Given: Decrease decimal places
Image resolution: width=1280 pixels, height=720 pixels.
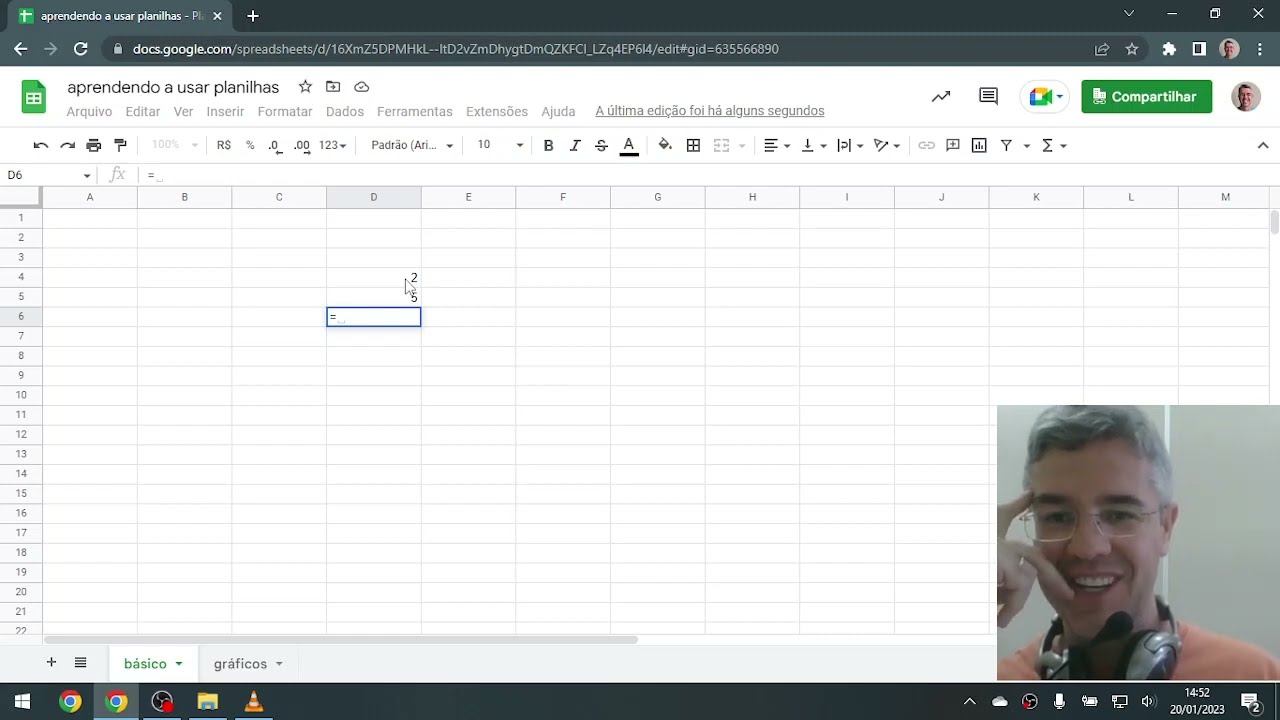Looking at the screenshot, I should [274, 145].
